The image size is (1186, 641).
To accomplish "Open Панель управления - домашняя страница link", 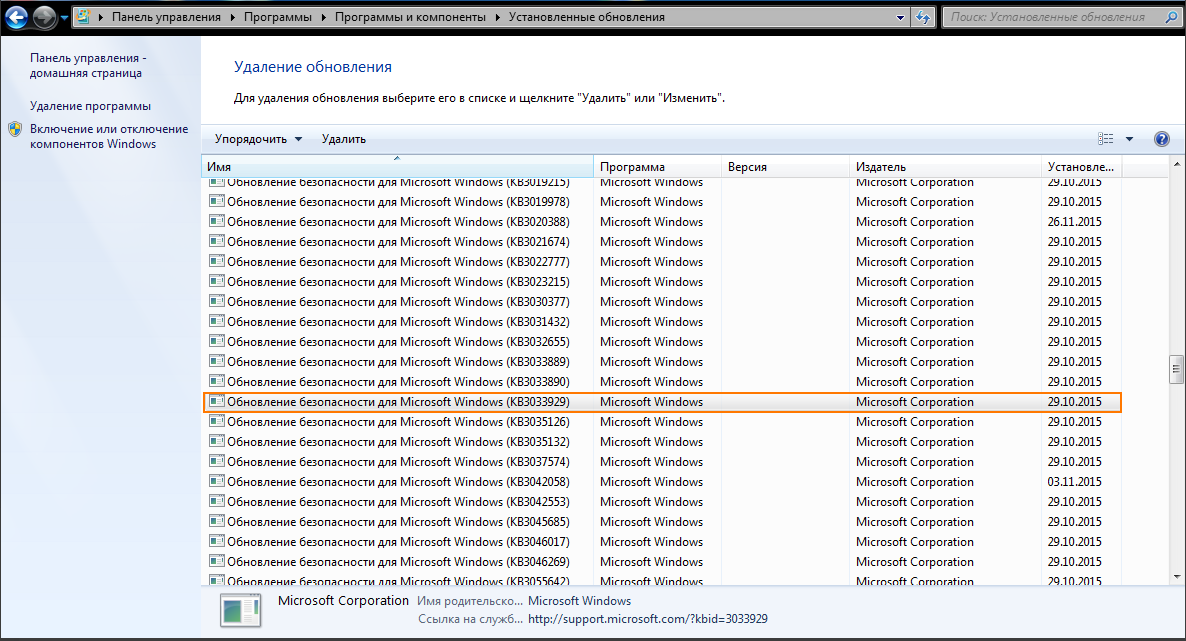I will pyautogui.click(x=88, y=65).
